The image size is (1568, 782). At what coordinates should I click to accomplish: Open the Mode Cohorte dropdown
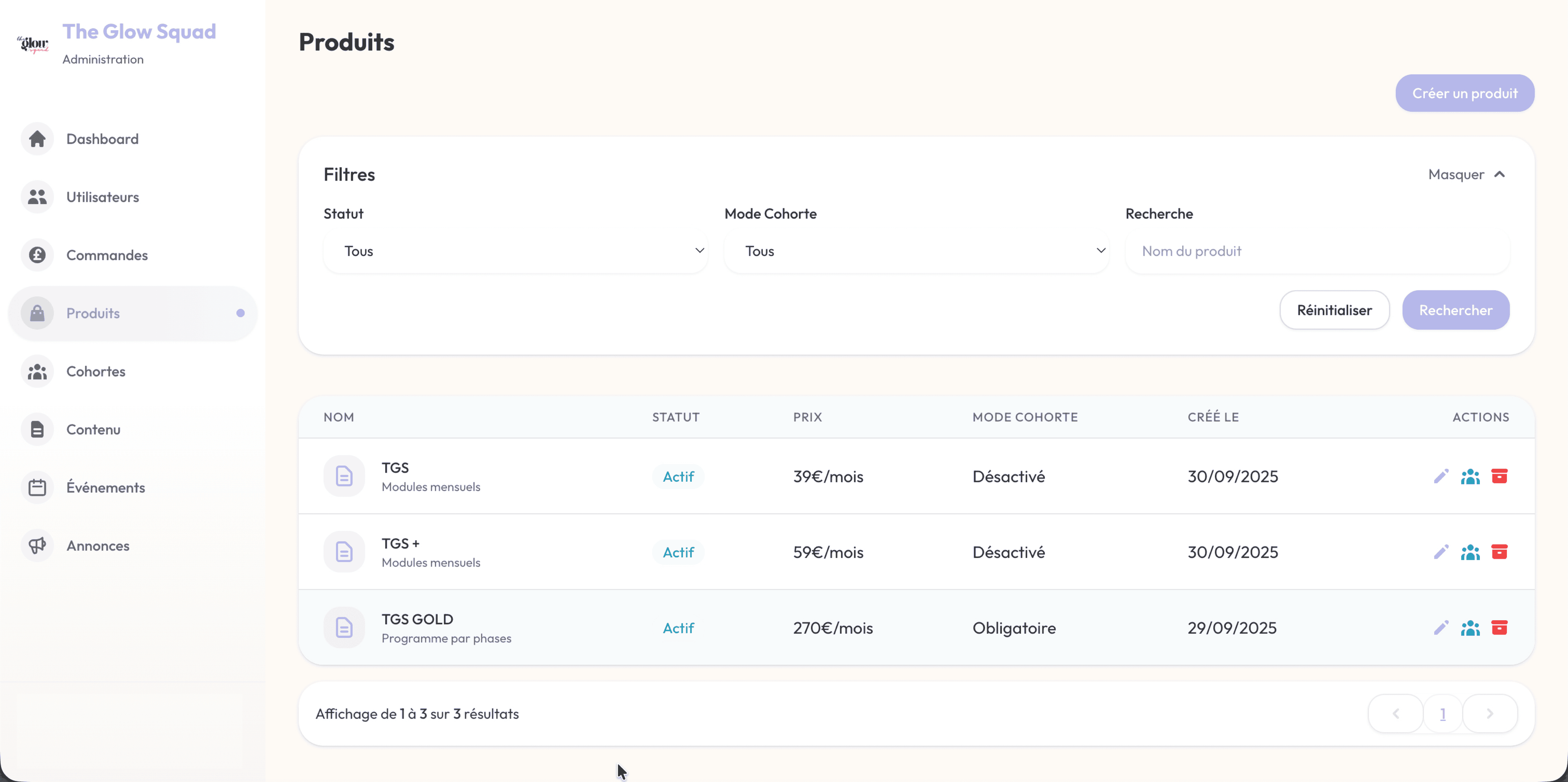916,250
